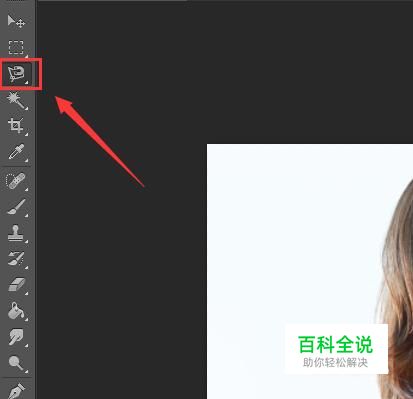The height and width of the screenshot is (399, 413).
Task: Select the Smudge tool
Action: [16, 337]
